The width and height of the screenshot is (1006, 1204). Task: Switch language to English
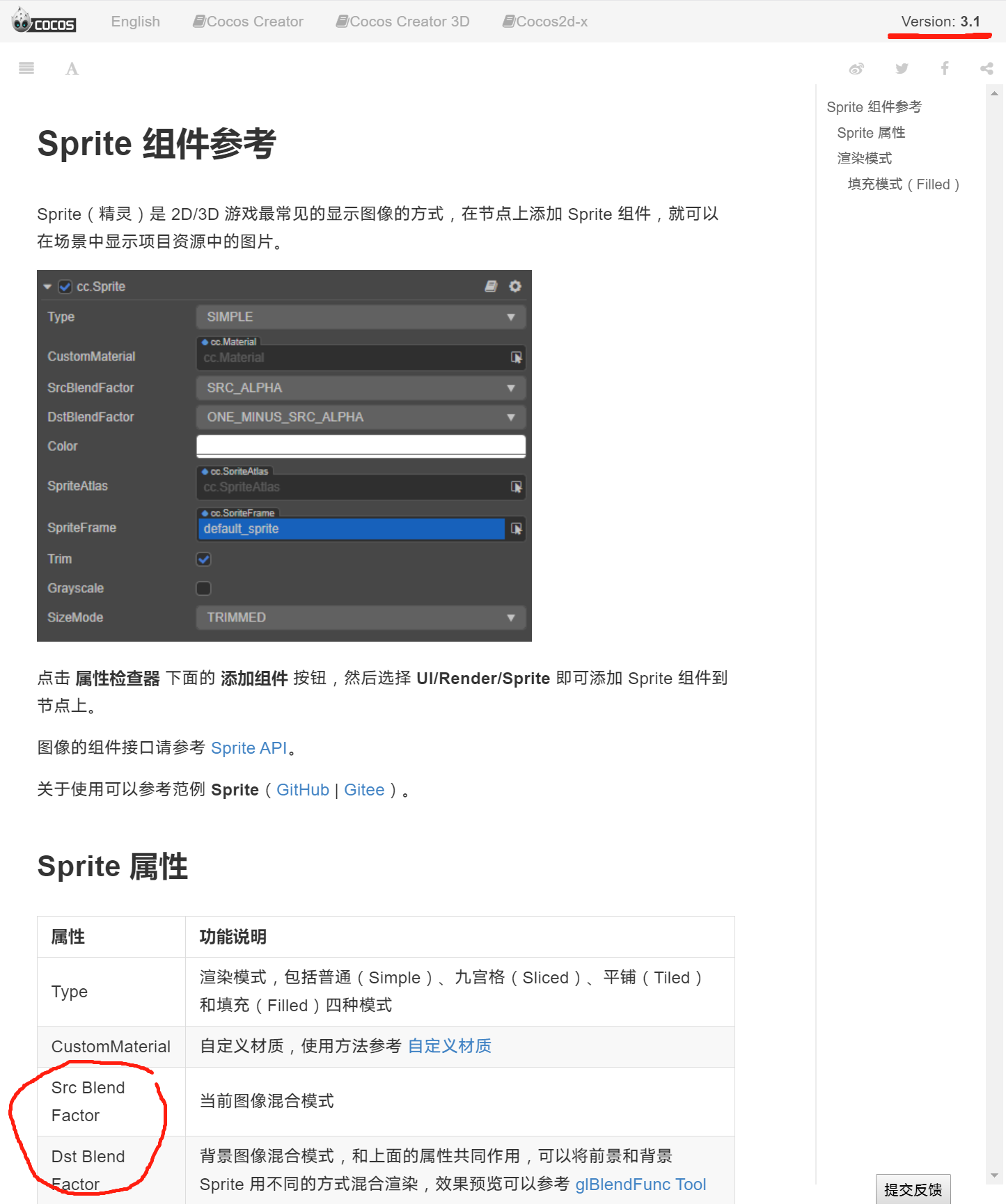(136, 22)
